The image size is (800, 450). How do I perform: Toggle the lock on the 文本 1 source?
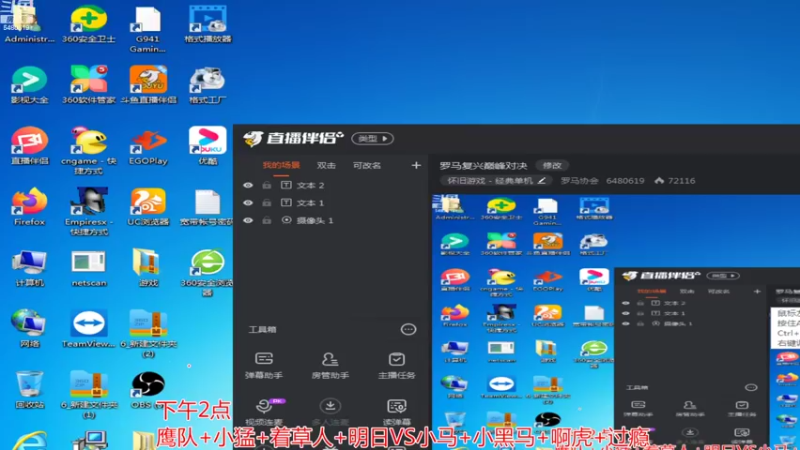click(x=267, y=203)
